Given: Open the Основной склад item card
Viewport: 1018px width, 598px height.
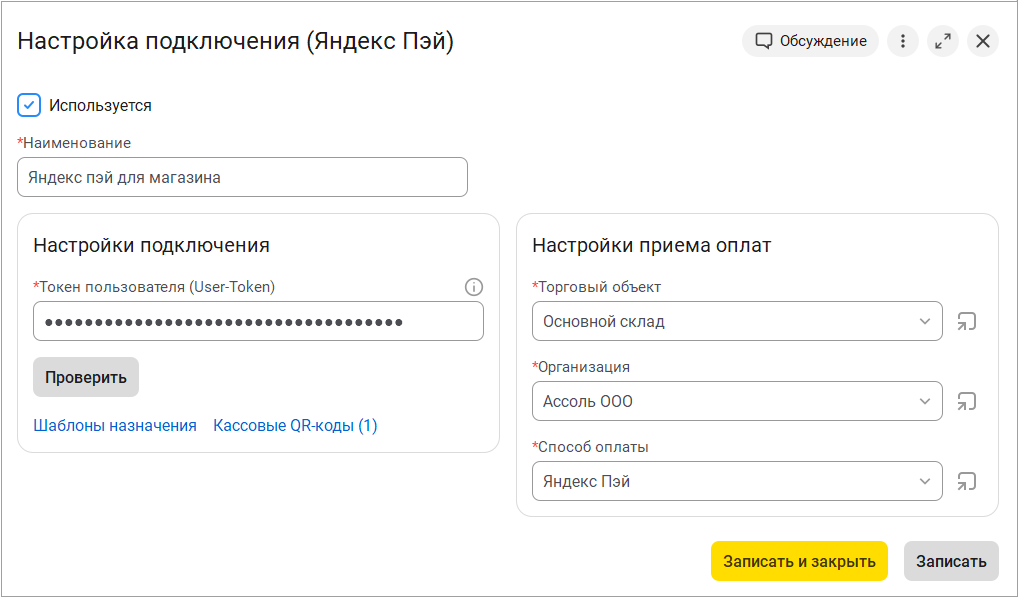Looking at the screenshot, I should pos(967,321).
